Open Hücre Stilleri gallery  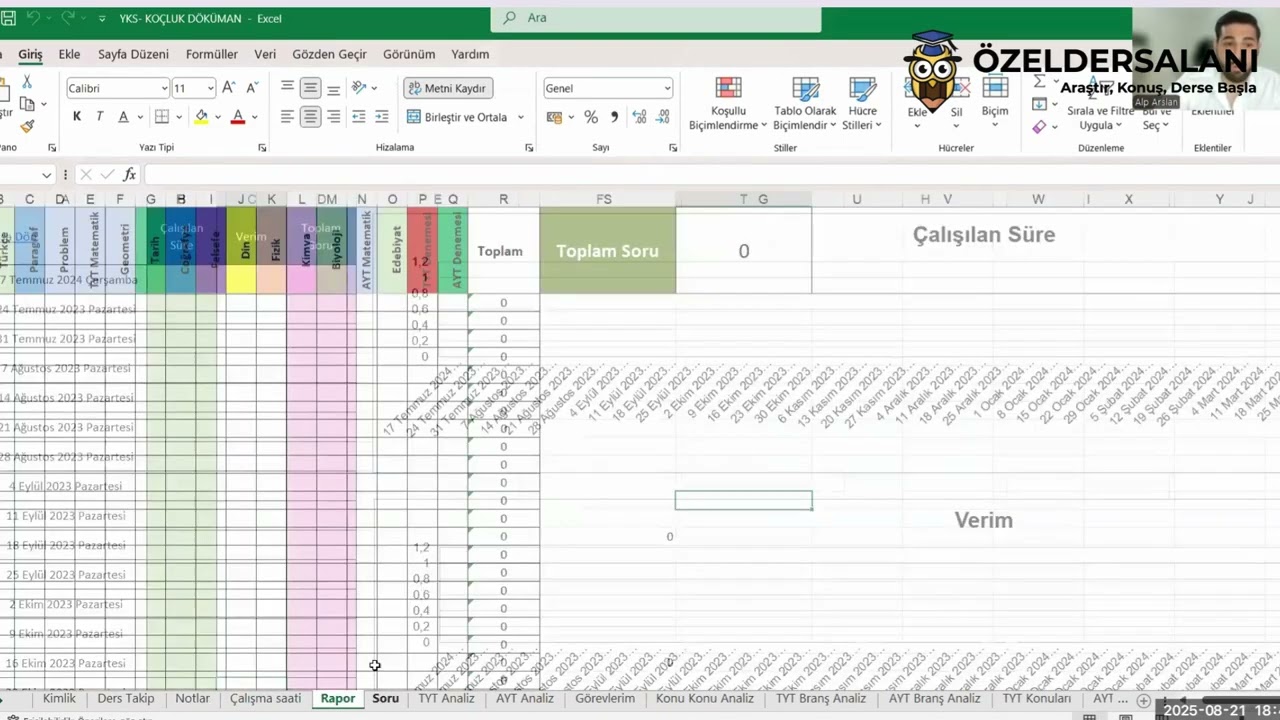861,104
